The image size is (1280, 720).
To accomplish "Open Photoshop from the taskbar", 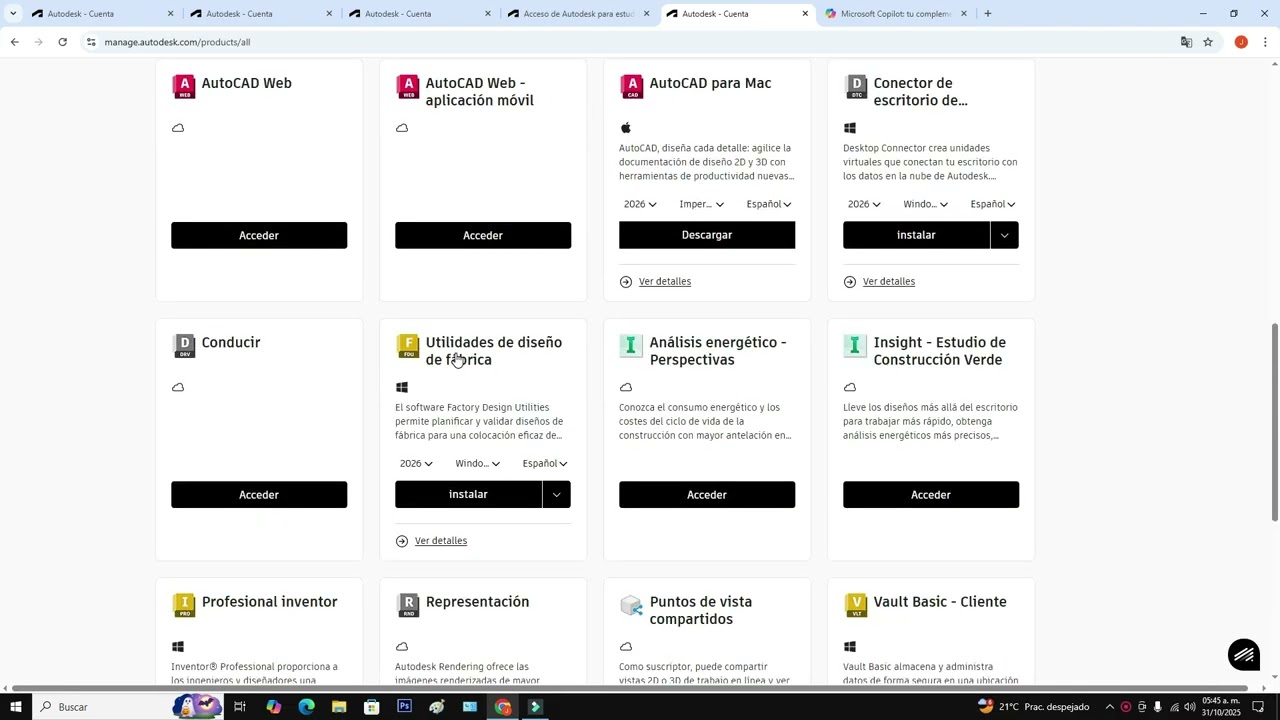I will click(x=404, y=707).
